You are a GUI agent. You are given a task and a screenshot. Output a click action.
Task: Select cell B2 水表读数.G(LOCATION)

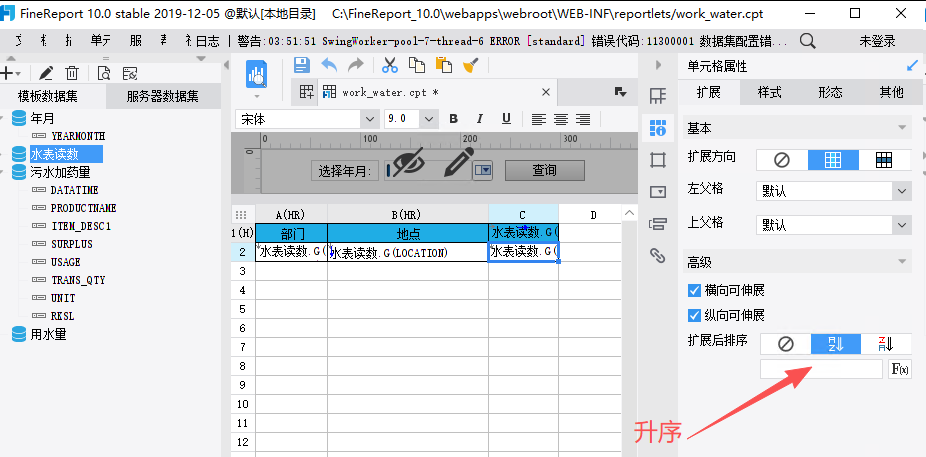click(408, 252)
